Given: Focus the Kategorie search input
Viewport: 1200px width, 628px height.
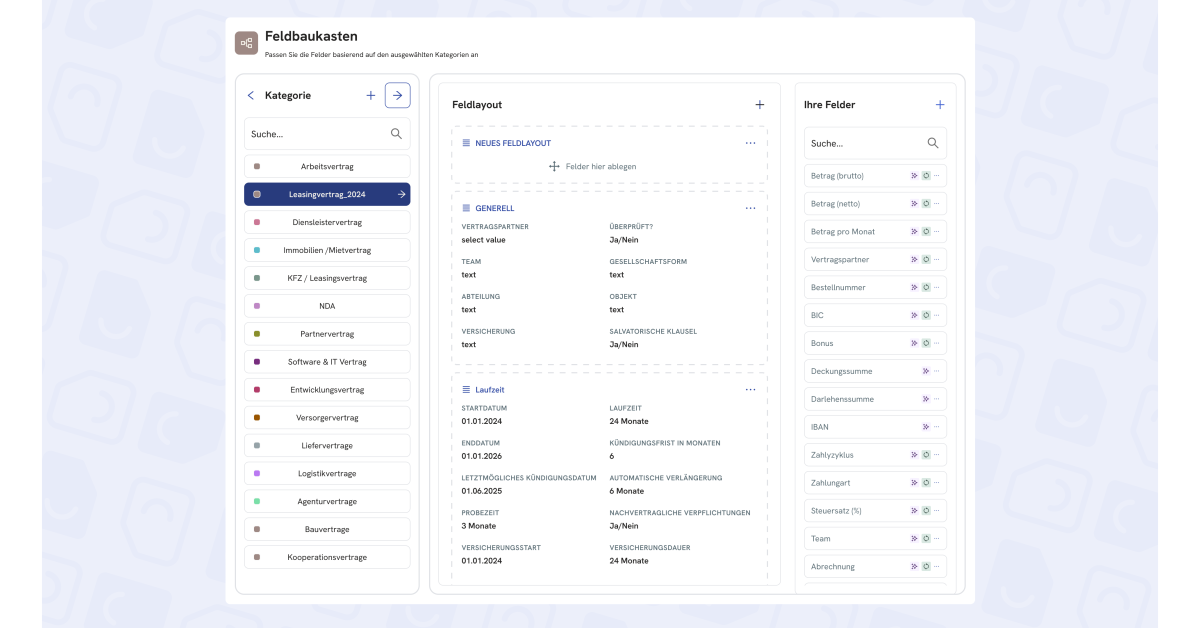Looking at the screenshot, I should [x=327, y=134].
